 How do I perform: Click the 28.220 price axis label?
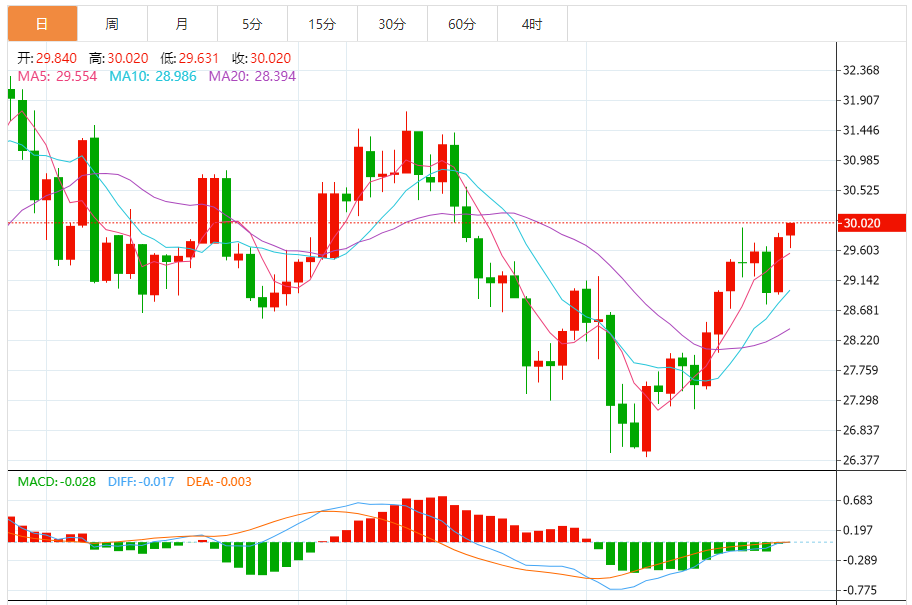pyautogui.click(x=861, y=340)
